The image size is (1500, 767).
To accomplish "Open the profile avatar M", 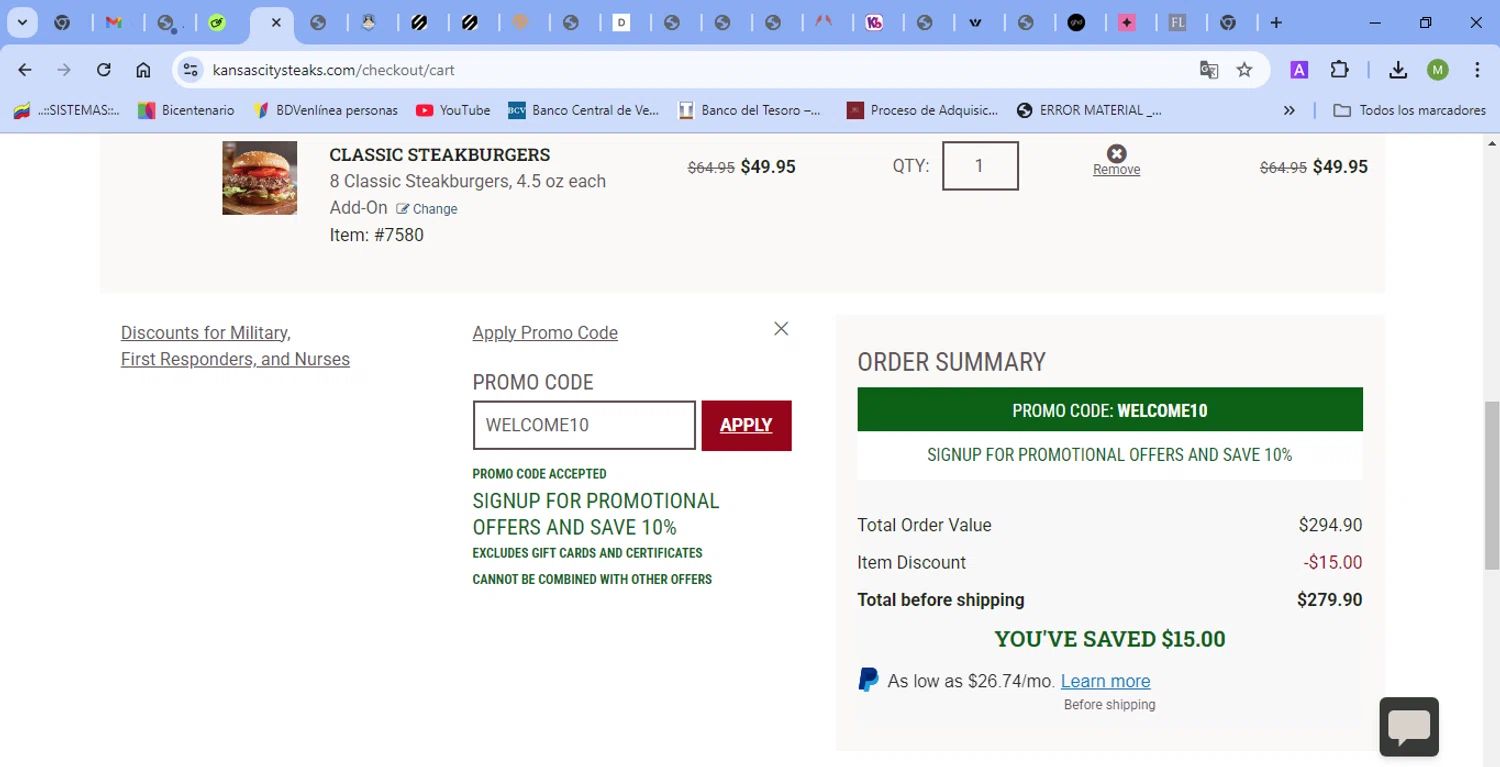I will coord(1437,70).
